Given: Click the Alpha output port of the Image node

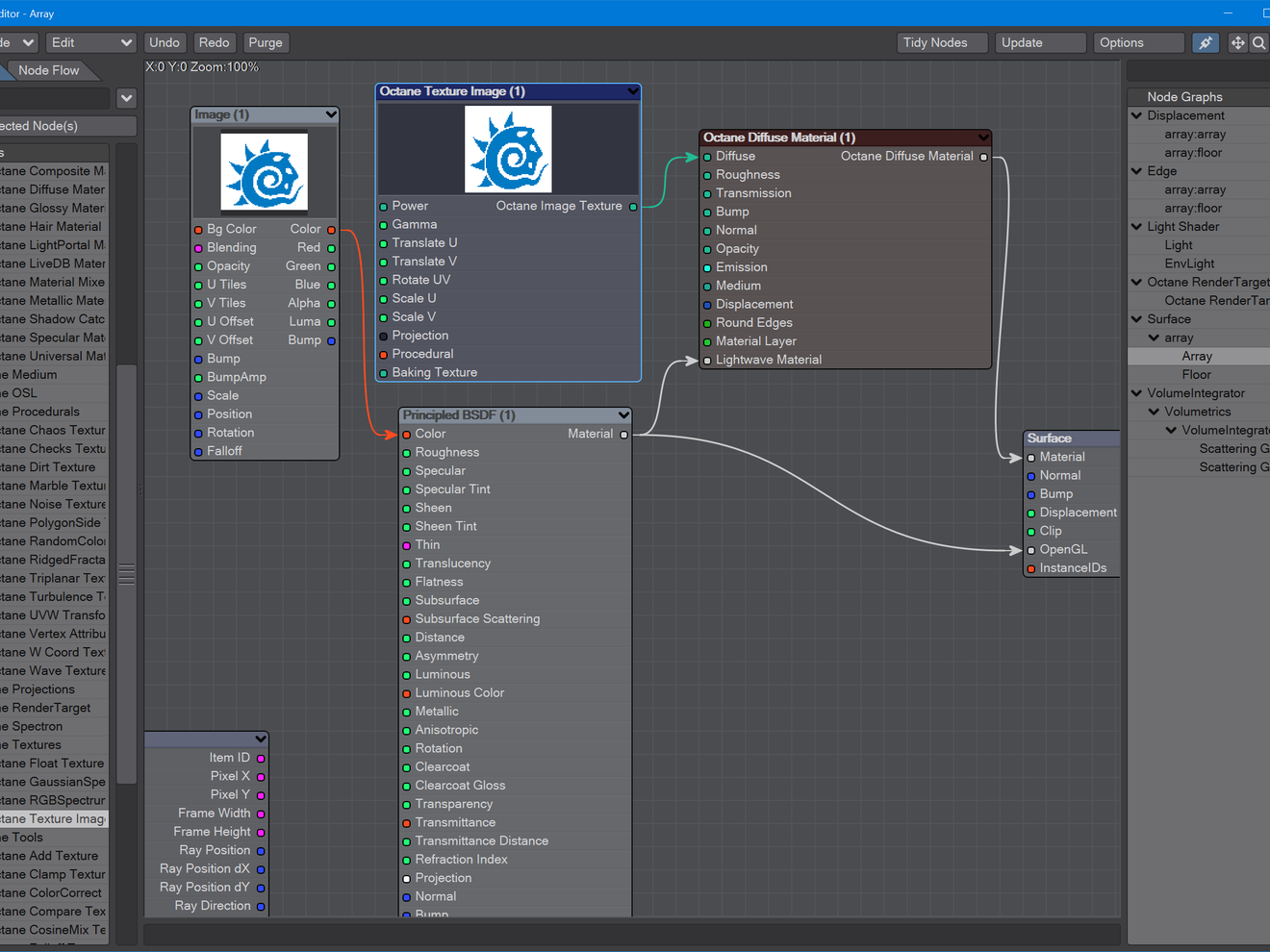Looking at the screenshot, I should click(x=332, y=304).
